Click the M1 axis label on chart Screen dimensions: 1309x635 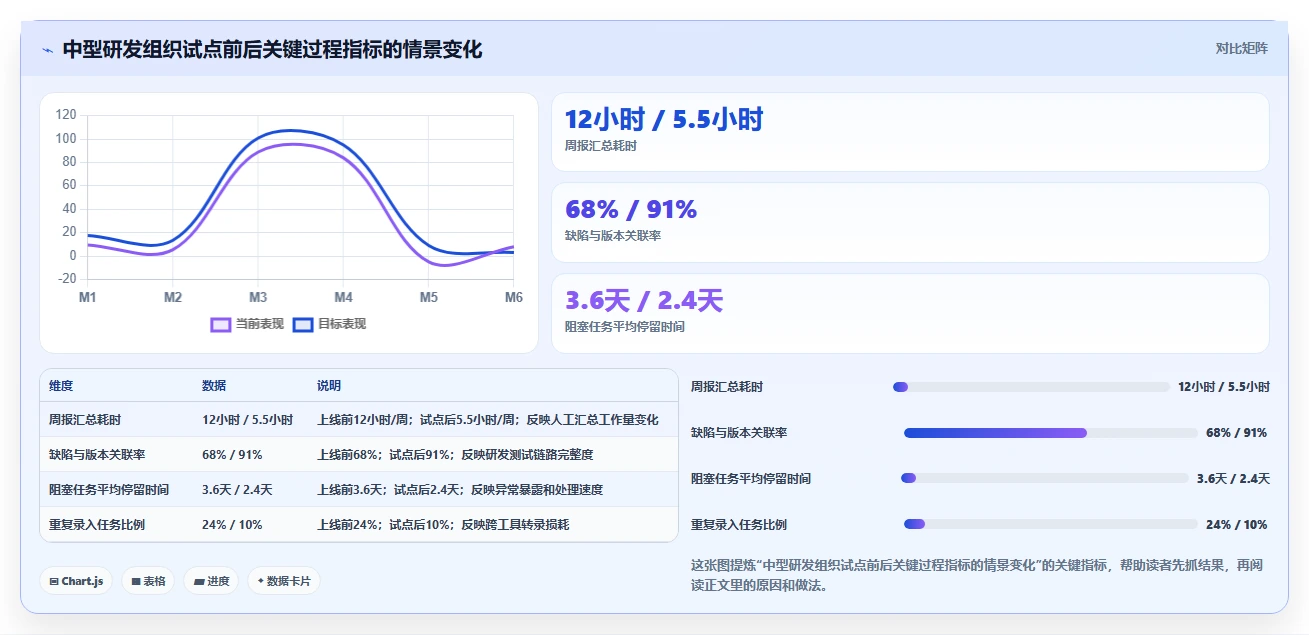(x=88, y=298)
